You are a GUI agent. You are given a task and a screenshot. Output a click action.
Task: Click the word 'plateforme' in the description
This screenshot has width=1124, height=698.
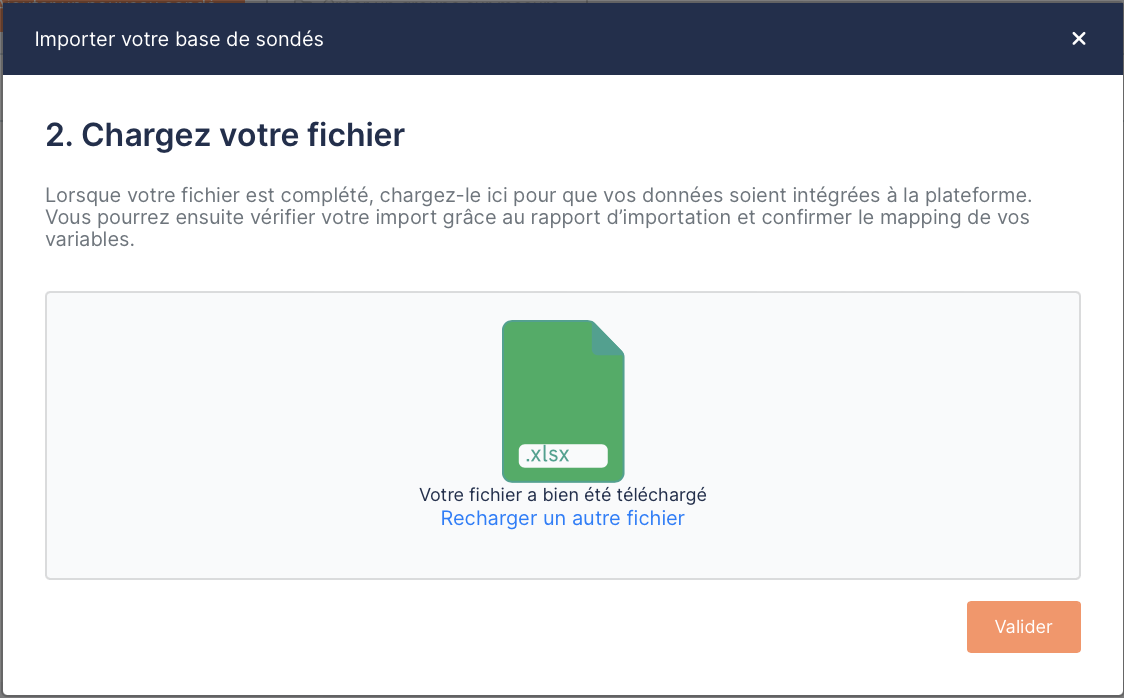[981, 195]
